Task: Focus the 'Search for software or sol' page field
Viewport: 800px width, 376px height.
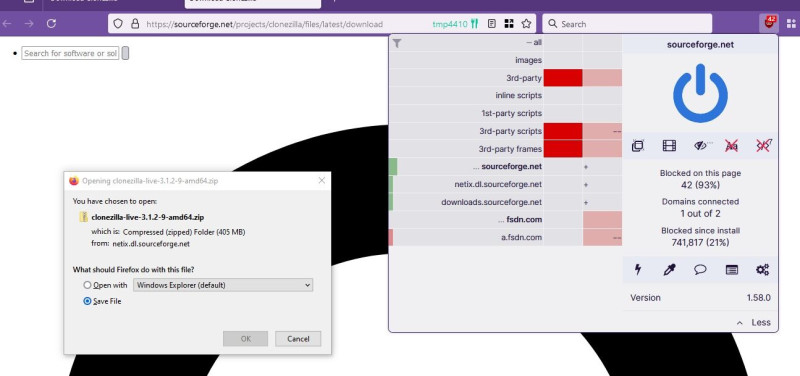Action: tap(70, 53)
